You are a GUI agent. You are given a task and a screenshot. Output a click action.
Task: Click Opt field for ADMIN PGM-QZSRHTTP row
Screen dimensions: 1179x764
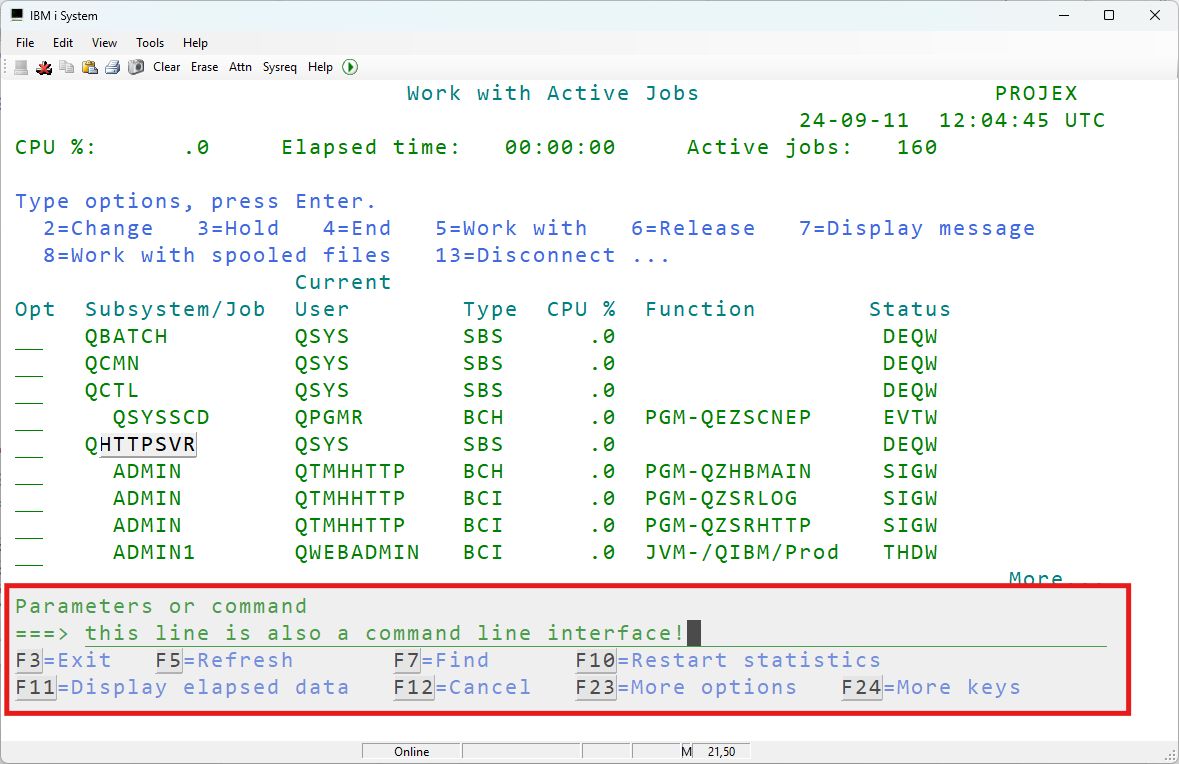coord(29,526)
